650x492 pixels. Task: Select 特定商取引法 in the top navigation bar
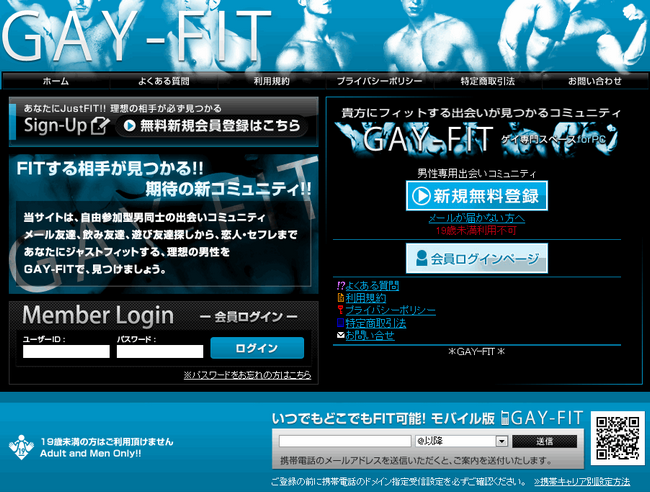(488, 81)
